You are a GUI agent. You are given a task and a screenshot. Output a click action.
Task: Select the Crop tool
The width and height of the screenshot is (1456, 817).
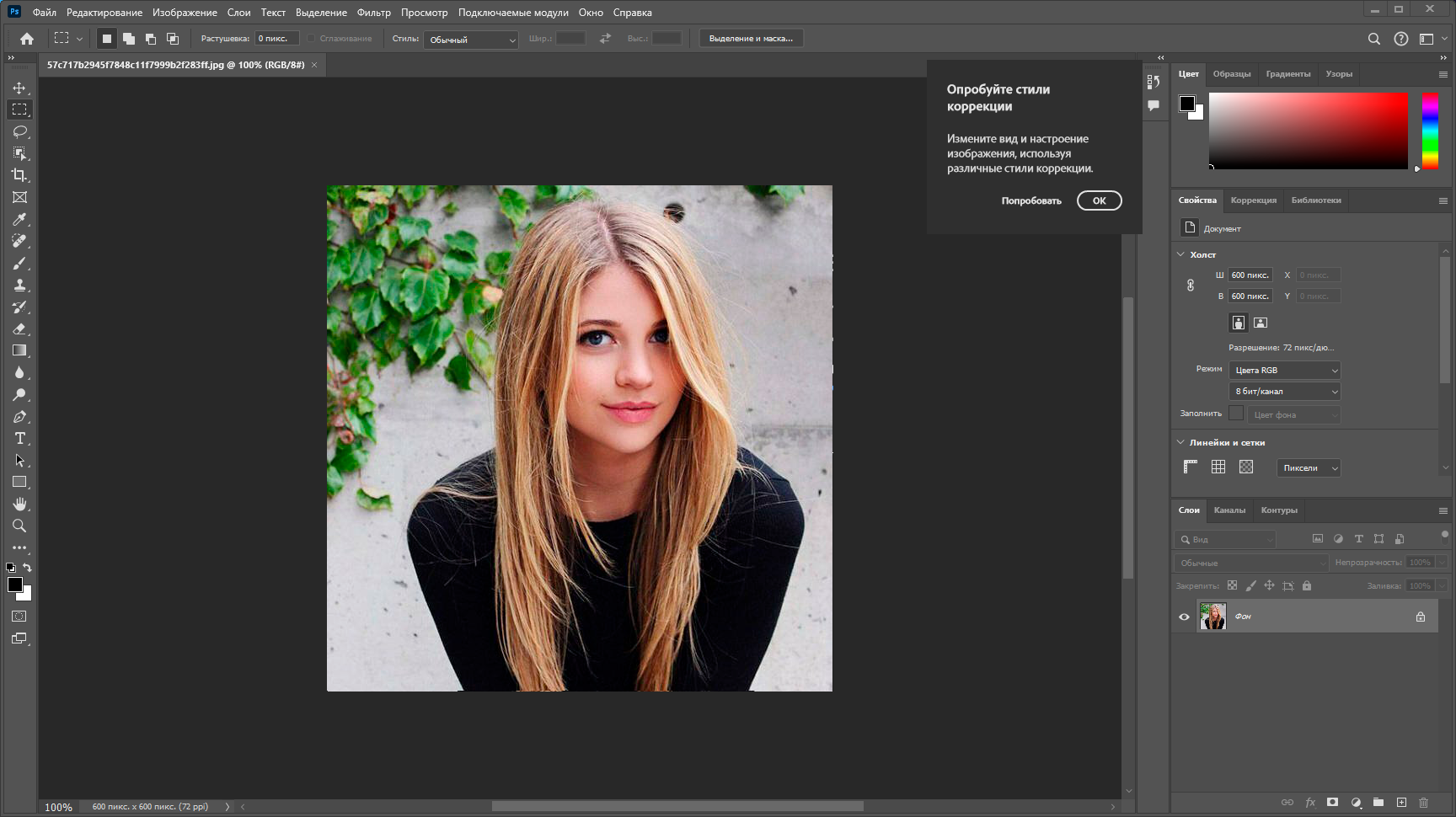pos(19,175)
